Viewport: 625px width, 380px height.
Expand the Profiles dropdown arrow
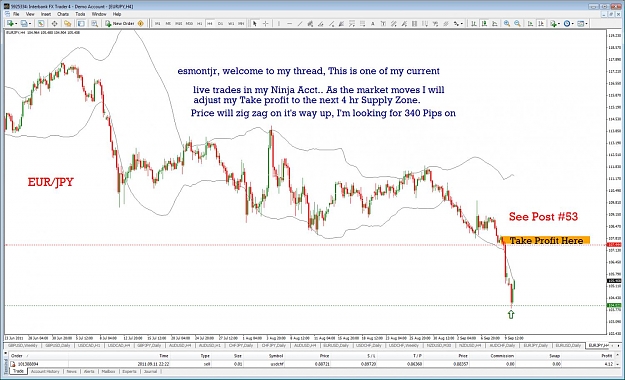point(30,24)
